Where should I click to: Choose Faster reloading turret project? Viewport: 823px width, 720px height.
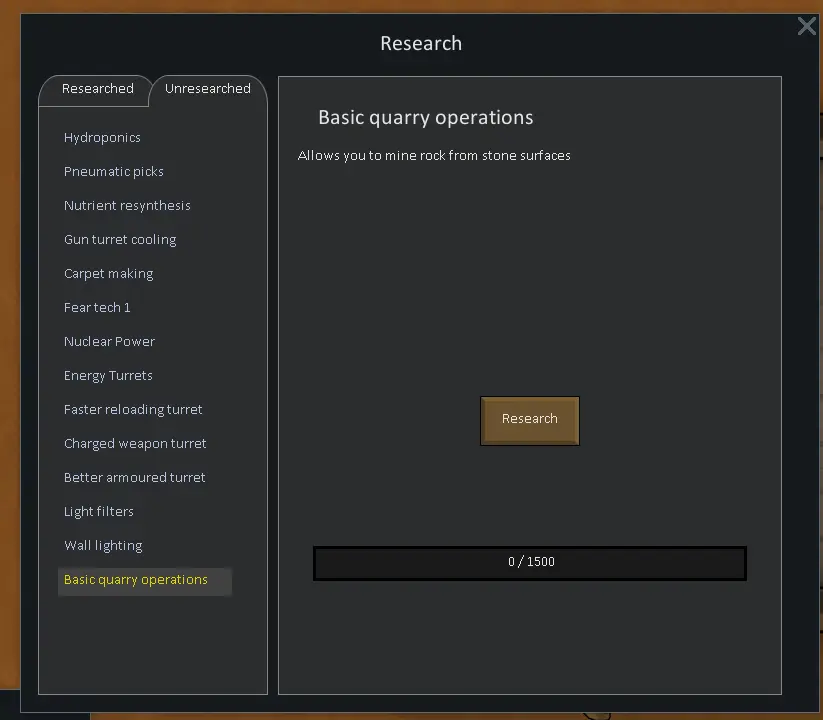click(x=133, y=409)
